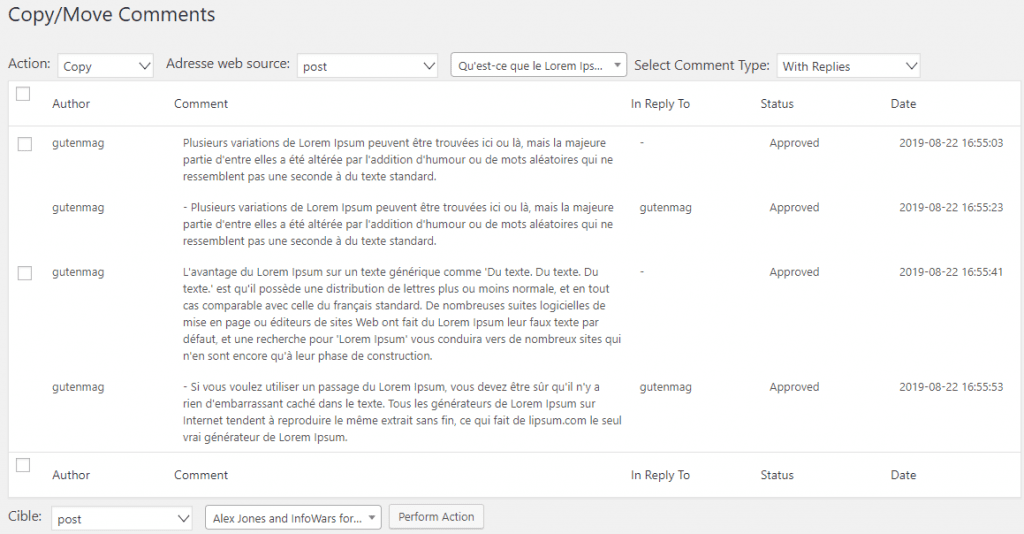This screenshot has height=534, width=1024.
Task: Click the comment starting "L'avantage du Lorem Ipsum"
Action: 402,314
